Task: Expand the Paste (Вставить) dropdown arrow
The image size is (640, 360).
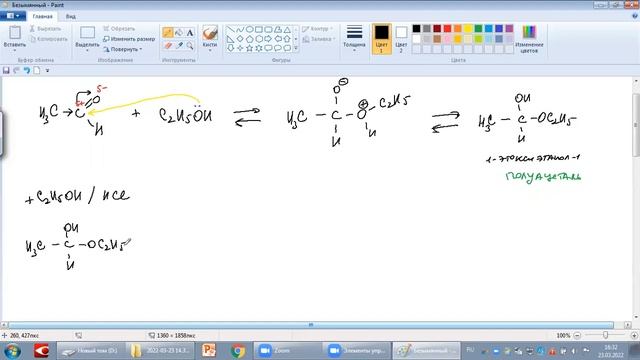Action: point(15,51)
